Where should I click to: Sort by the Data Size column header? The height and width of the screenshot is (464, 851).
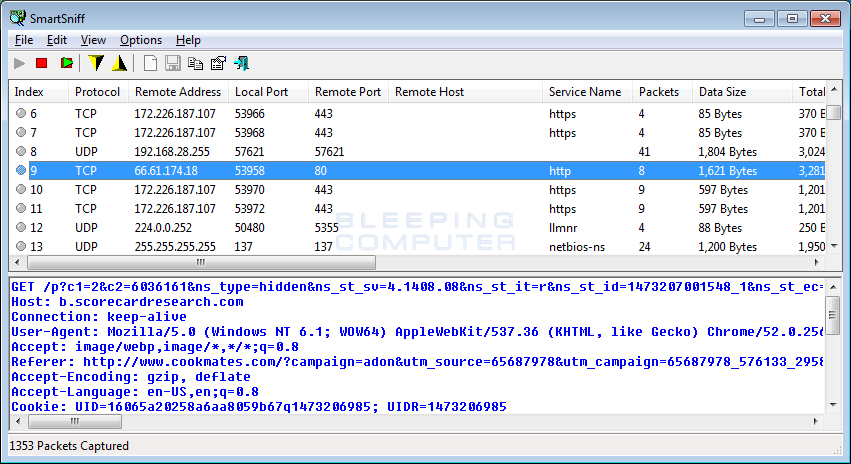pos(742,92)
